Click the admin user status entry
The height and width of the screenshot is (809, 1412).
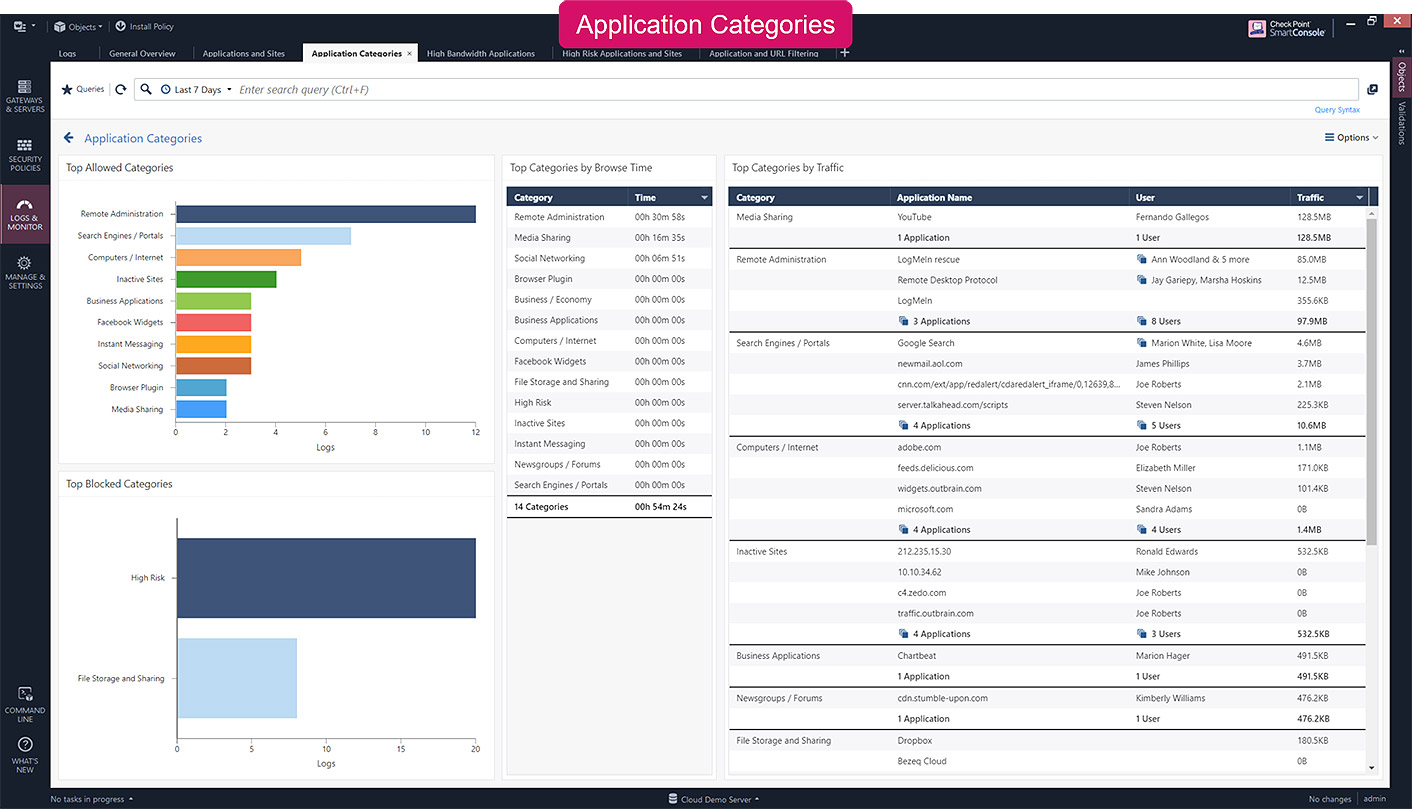[x=1375, y=799]
